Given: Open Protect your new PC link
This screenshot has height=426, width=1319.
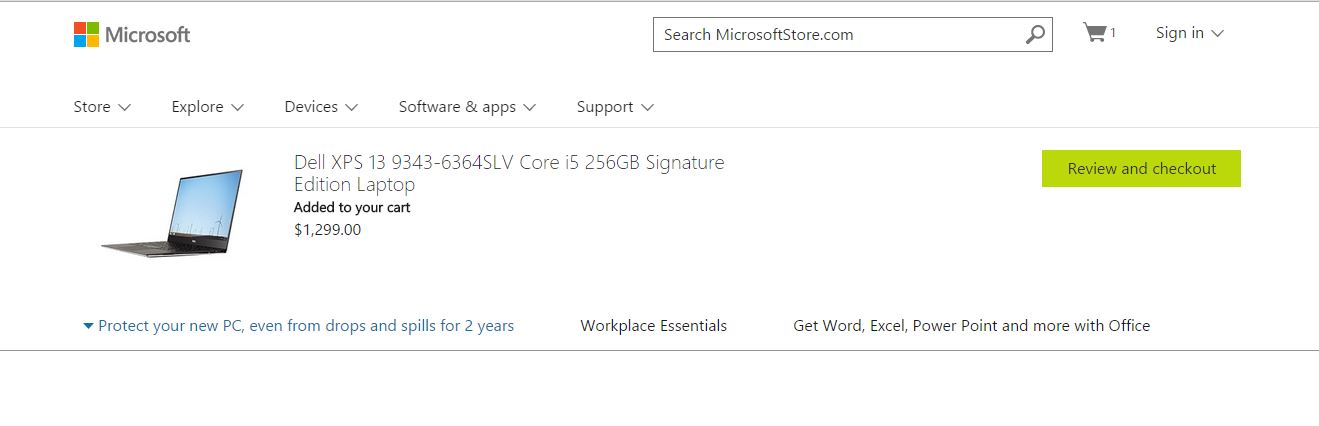Looking at the screenshot, I should [x=306, y=326].
